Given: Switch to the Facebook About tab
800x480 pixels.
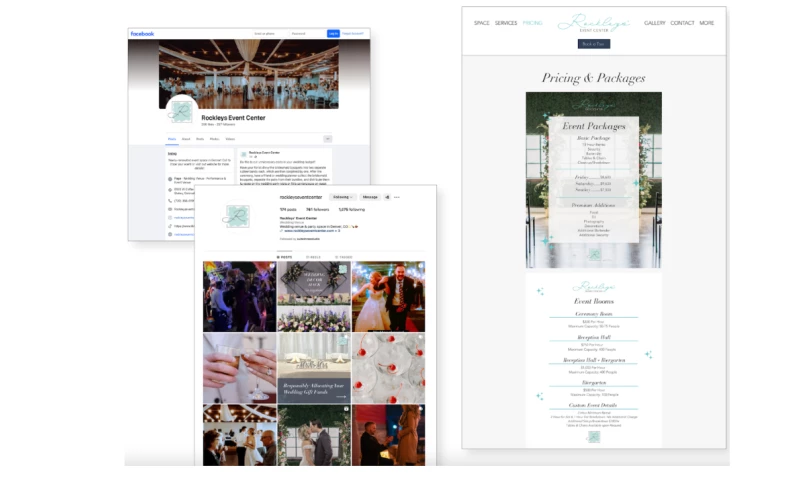Looking at the screenshot, I should coord(186,139).
